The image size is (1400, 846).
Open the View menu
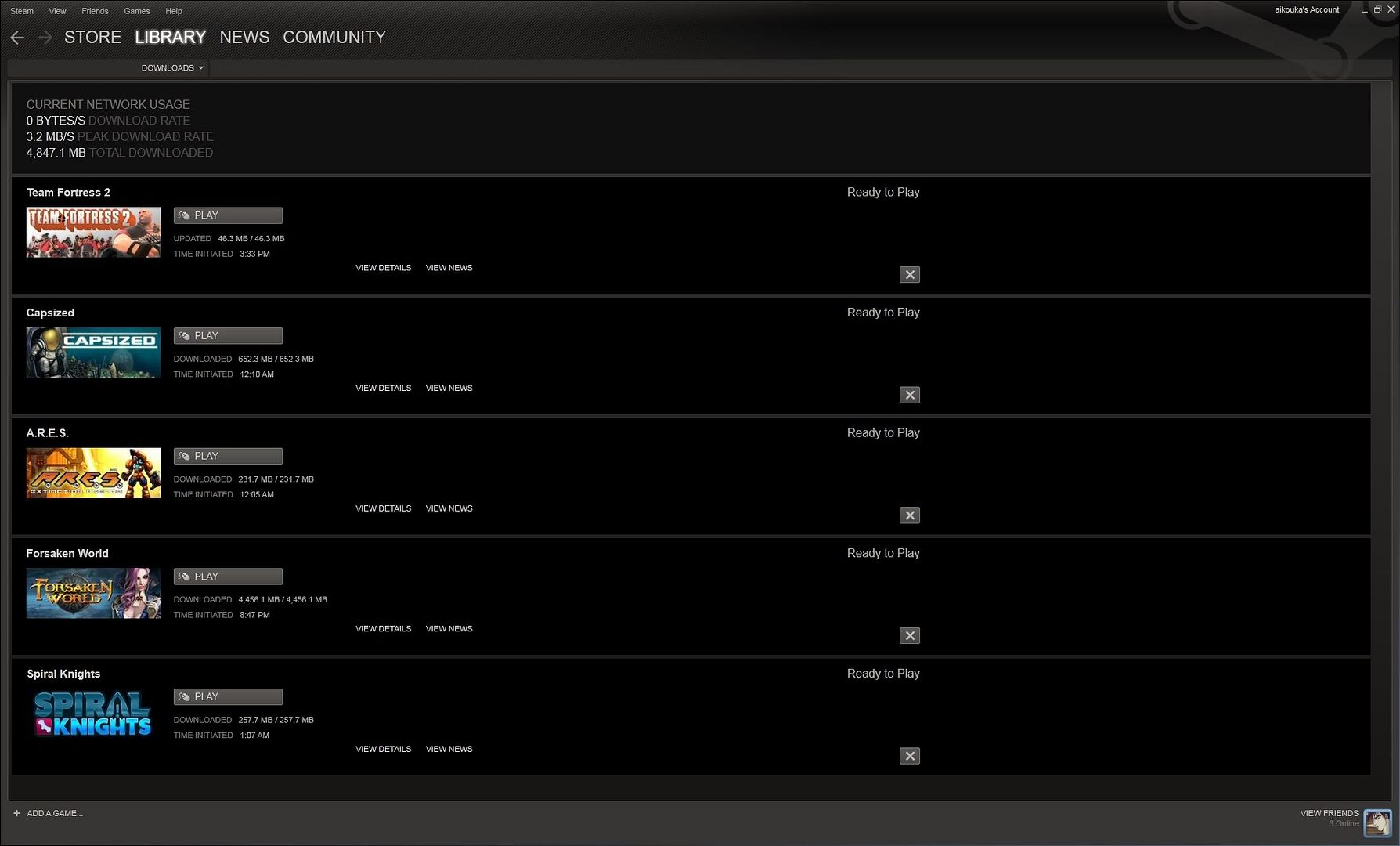(57, 11)
